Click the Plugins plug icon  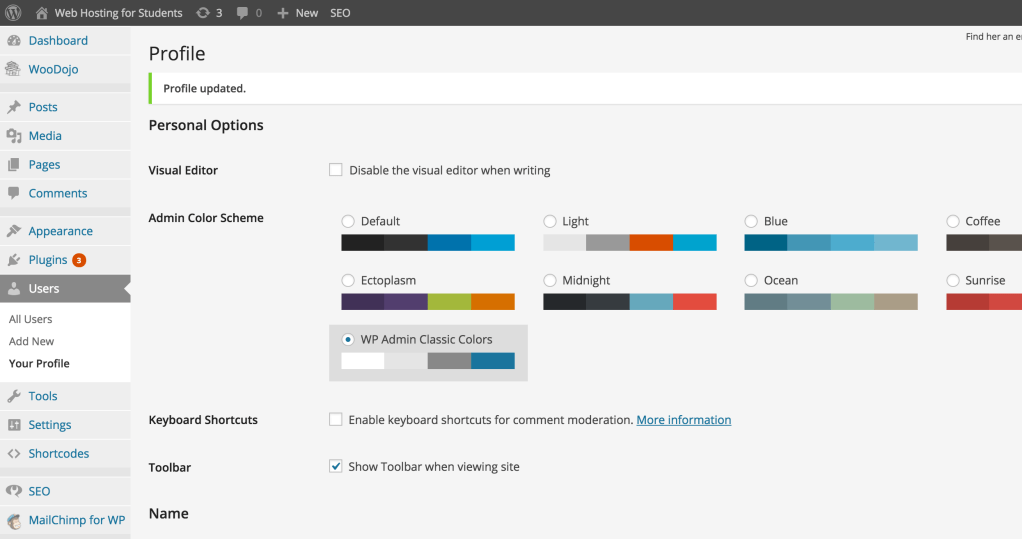pos(14,259)
